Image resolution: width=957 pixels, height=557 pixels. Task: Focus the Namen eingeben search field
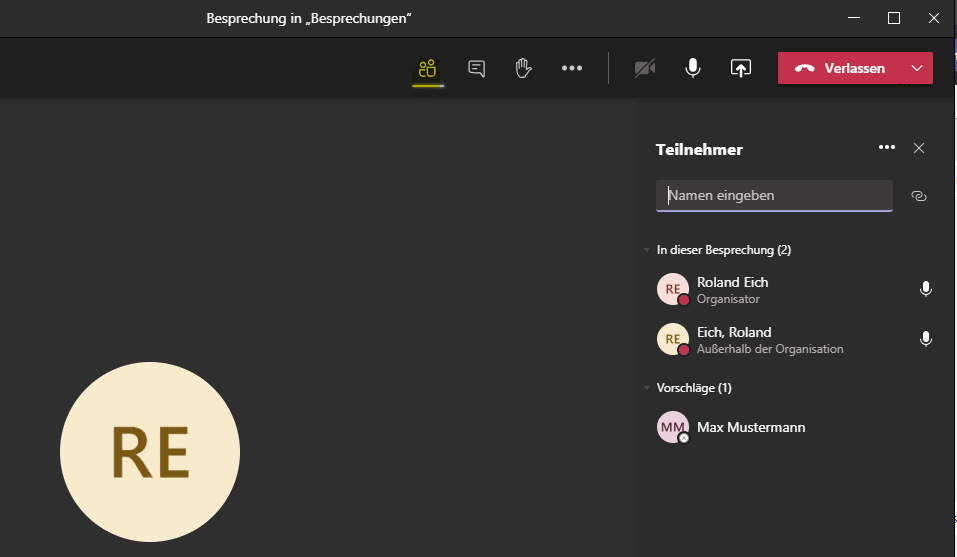coord(775,196)
